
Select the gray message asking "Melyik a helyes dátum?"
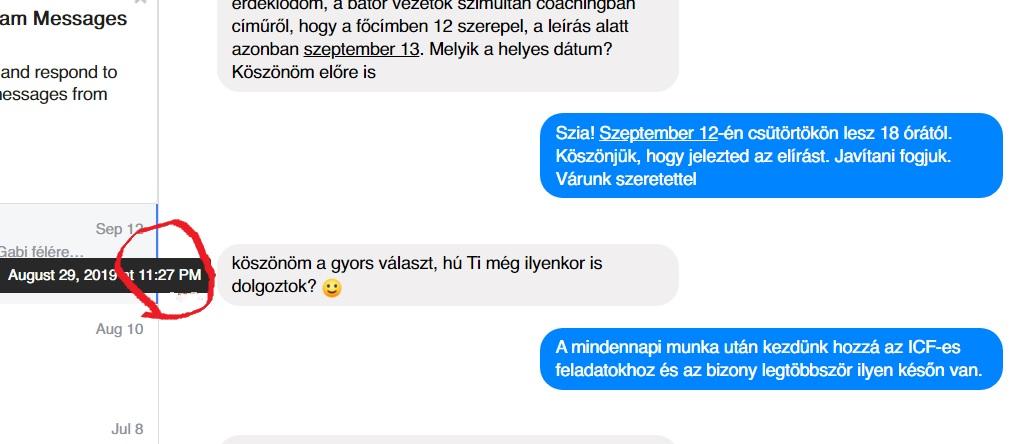tap(448, 40)
